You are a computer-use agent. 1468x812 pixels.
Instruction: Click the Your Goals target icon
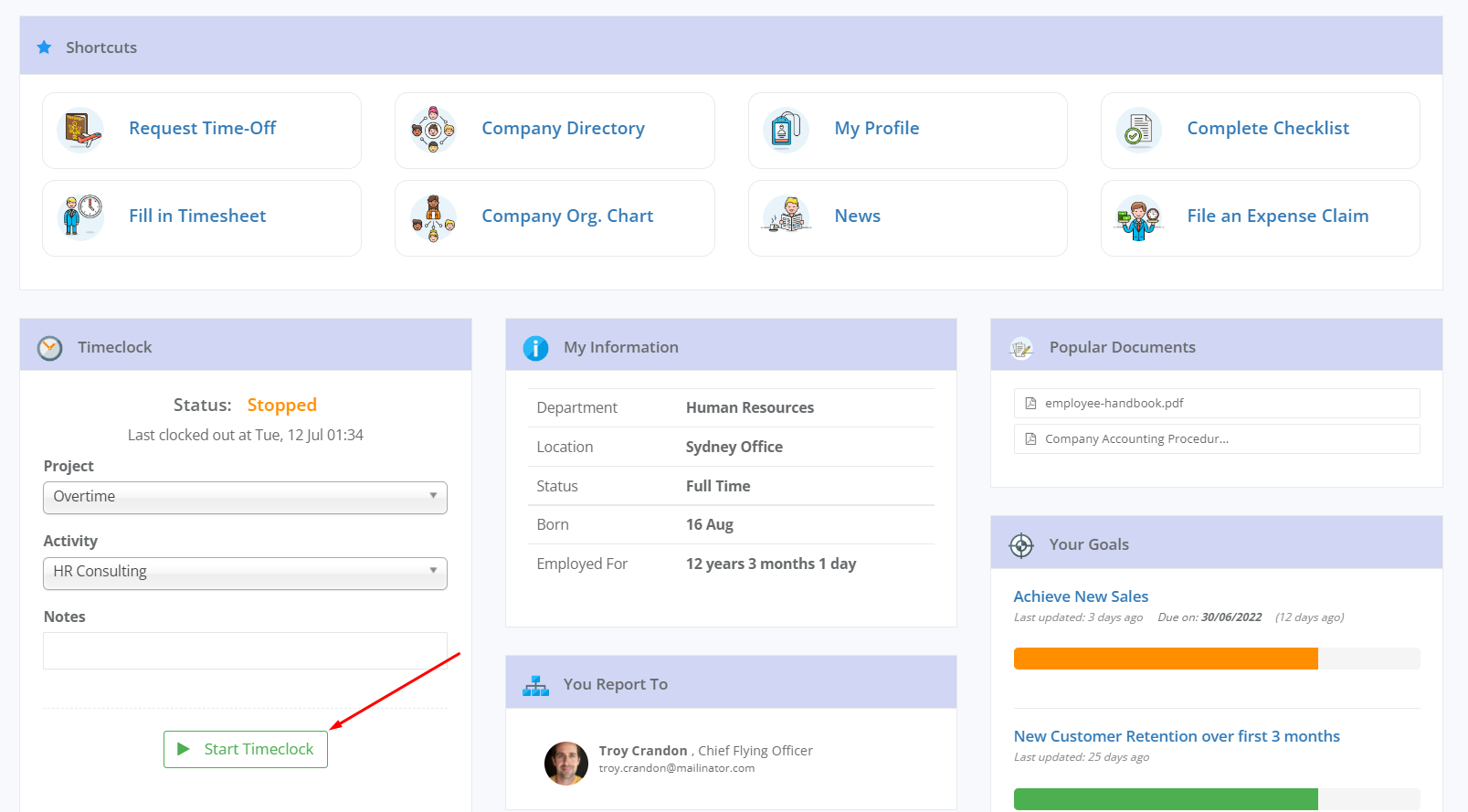pos(1021,545)
